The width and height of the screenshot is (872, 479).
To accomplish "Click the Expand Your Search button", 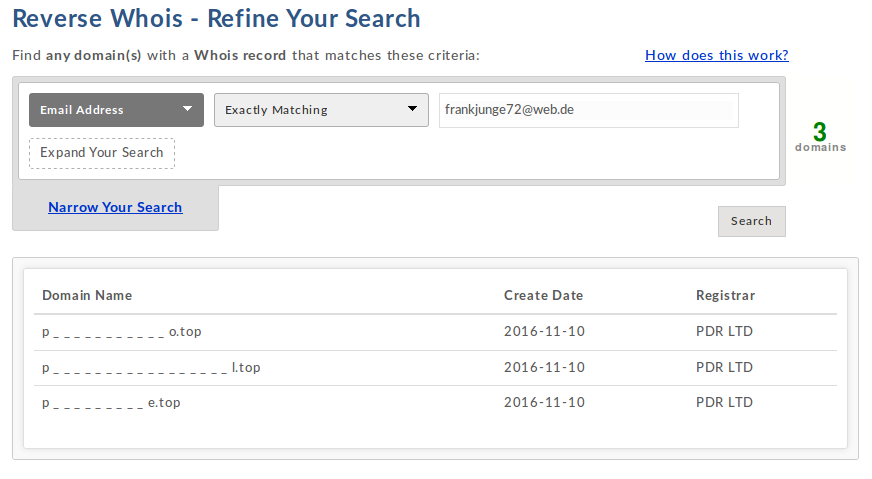I will 102,153.
